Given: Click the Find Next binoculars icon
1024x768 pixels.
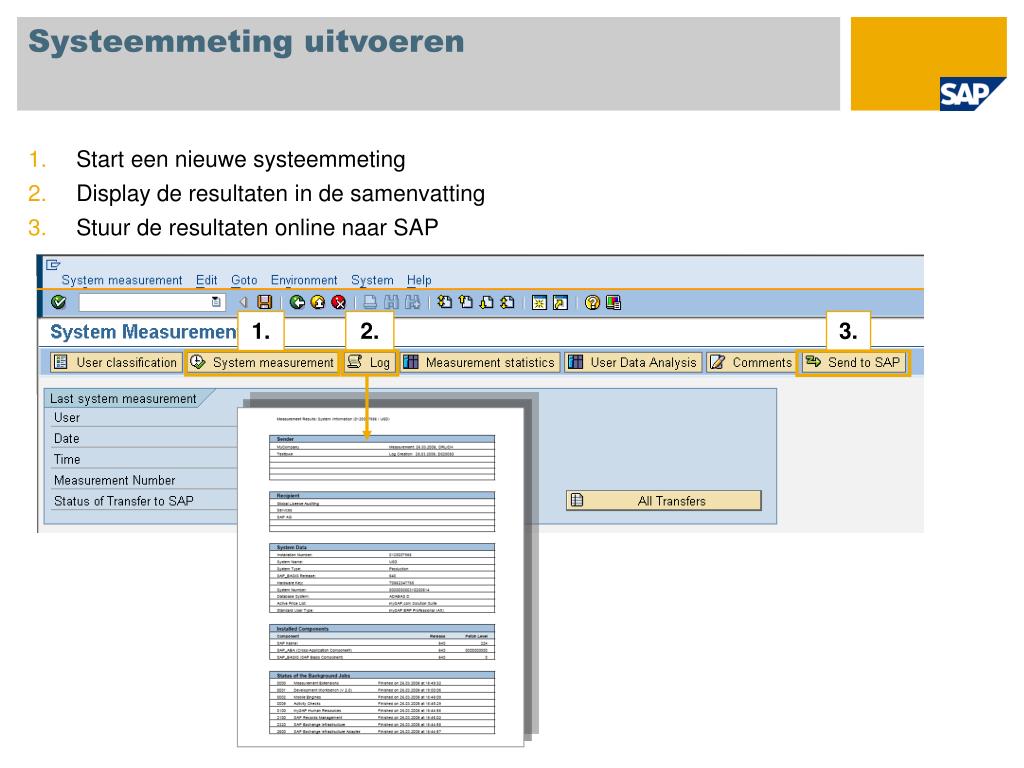Looking at the screenshot, I should coord(412,302).
